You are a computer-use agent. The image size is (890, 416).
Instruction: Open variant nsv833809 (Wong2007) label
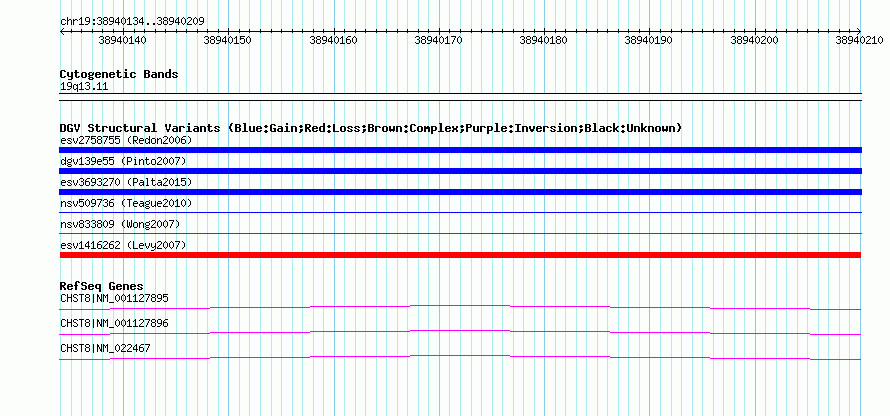[x=120, y=224]
